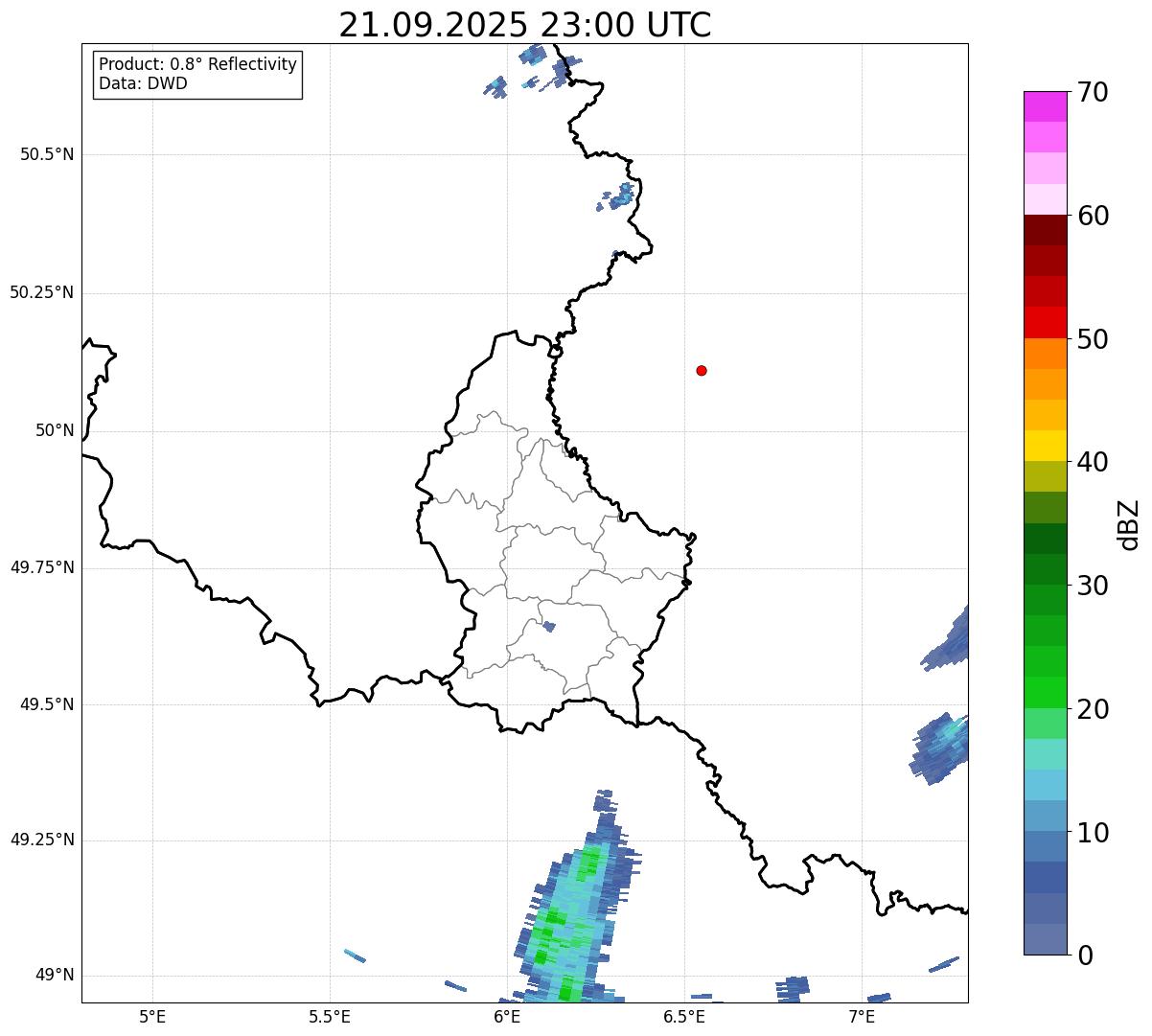
Task: Click the colorbar tick label '50'
Action: click(x=1093, y=339)
